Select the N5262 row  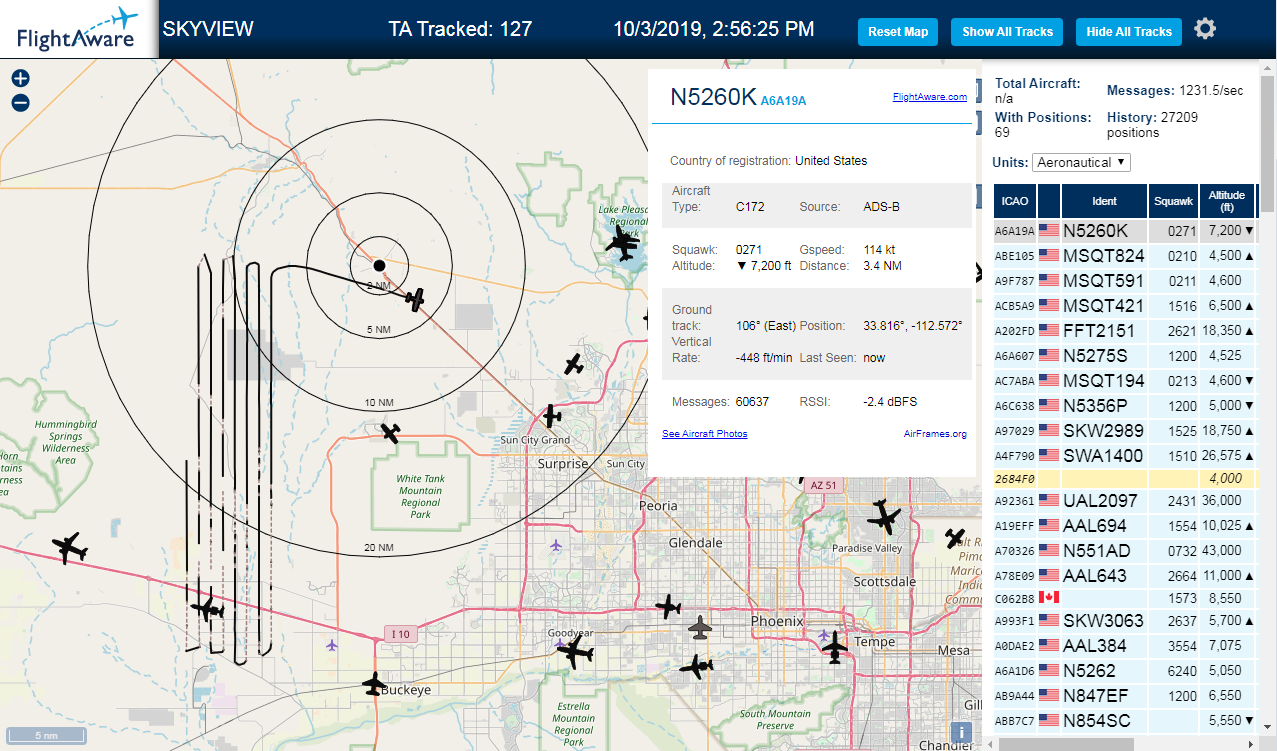coord(1126,670)
